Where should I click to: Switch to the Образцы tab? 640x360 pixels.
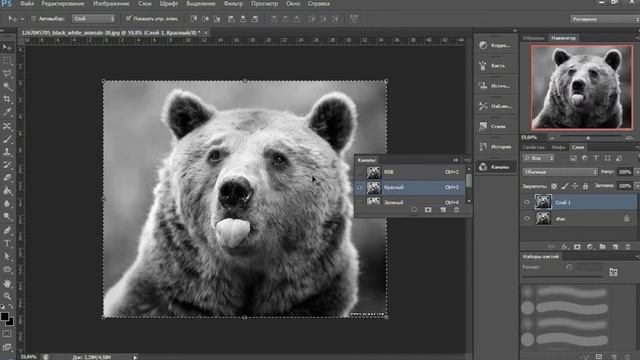point(533,38)
